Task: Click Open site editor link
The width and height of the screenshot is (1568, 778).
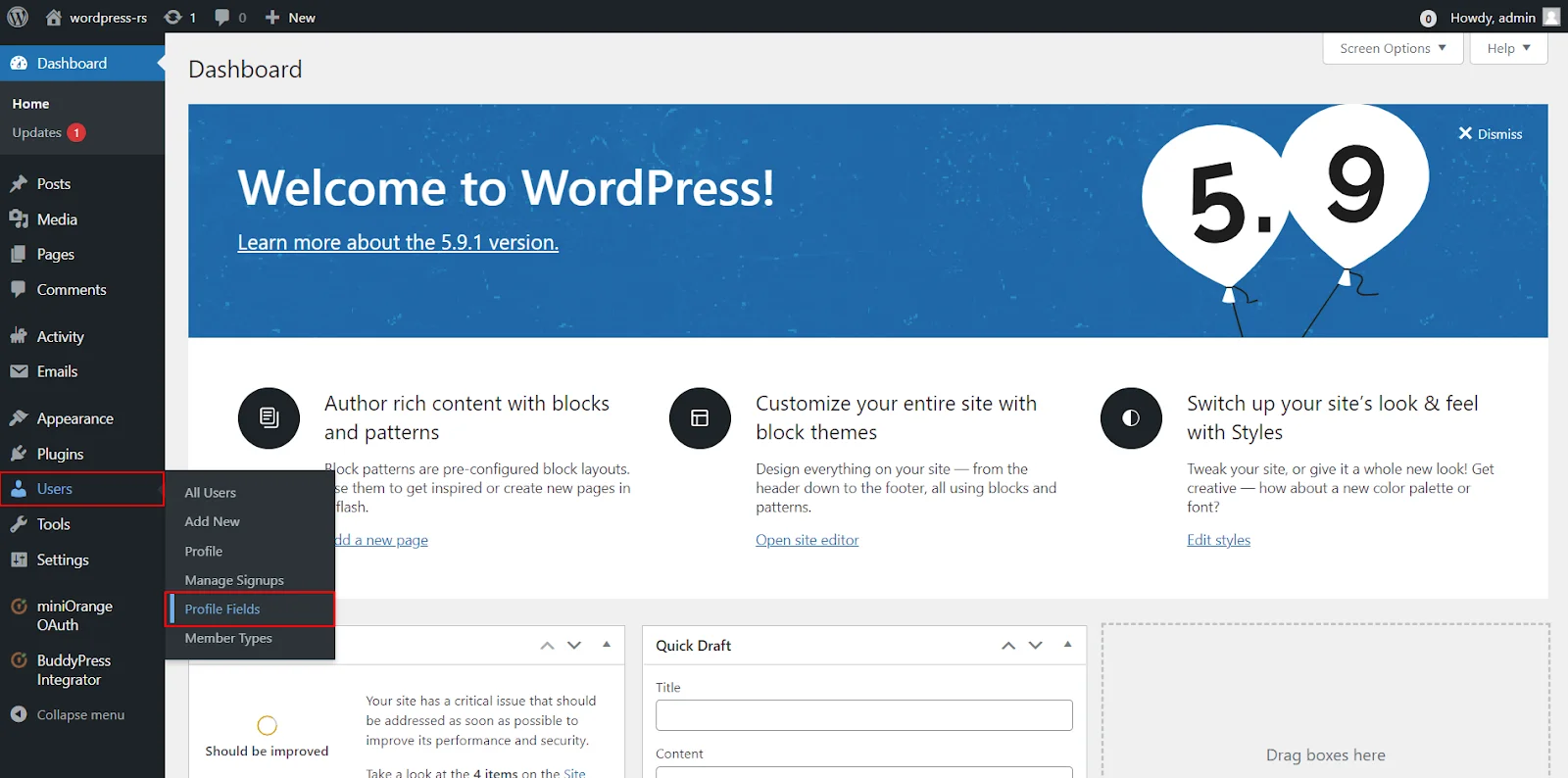Action: (807, 540)
